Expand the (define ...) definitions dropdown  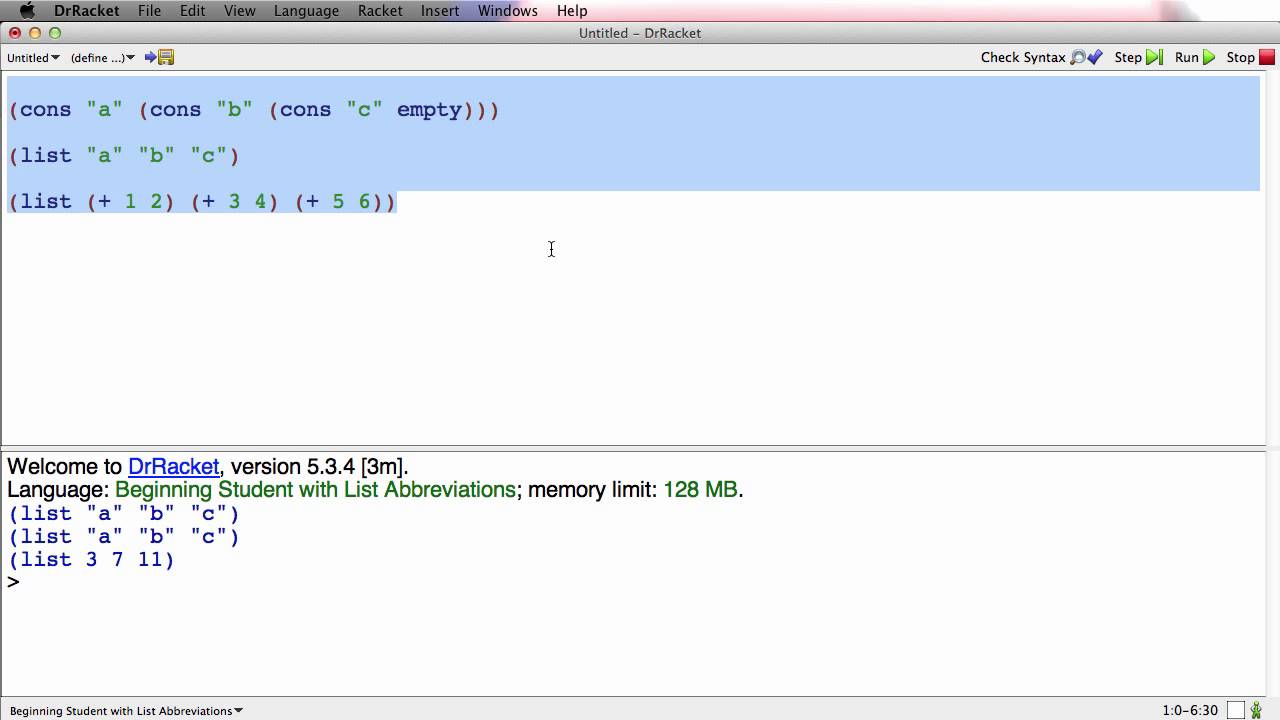[x=102, y=58]
